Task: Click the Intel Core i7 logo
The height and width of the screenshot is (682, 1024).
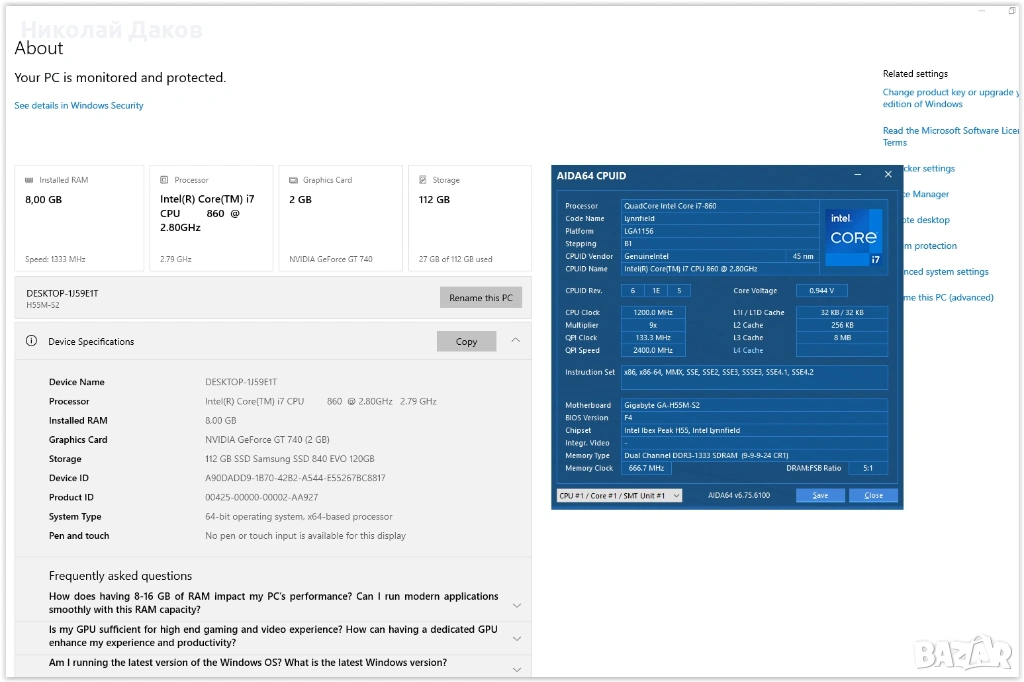Action: coord(853,237)
